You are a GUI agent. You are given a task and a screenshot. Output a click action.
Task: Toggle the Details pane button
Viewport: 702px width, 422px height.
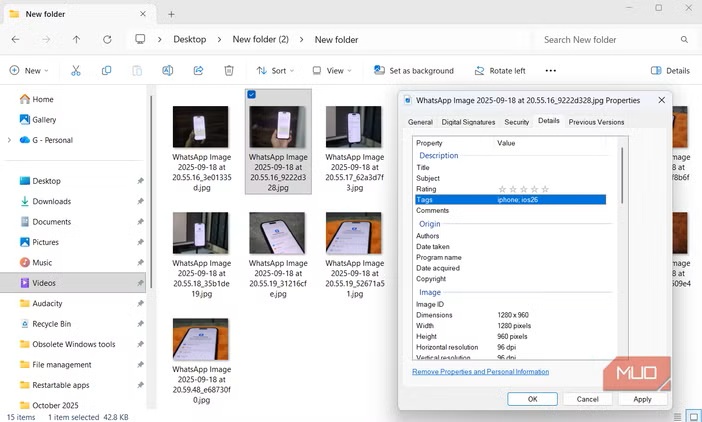(x=670, y=71)
